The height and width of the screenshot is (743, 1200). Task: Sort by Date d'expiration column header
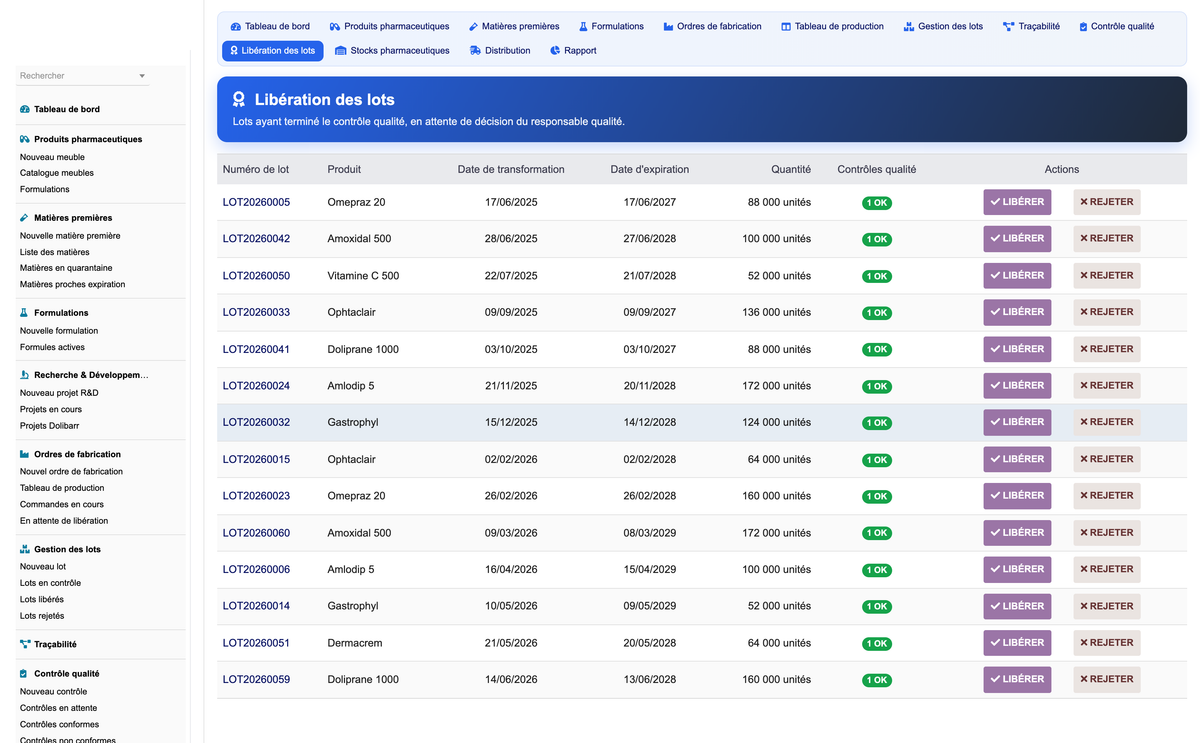coord(650,169)
